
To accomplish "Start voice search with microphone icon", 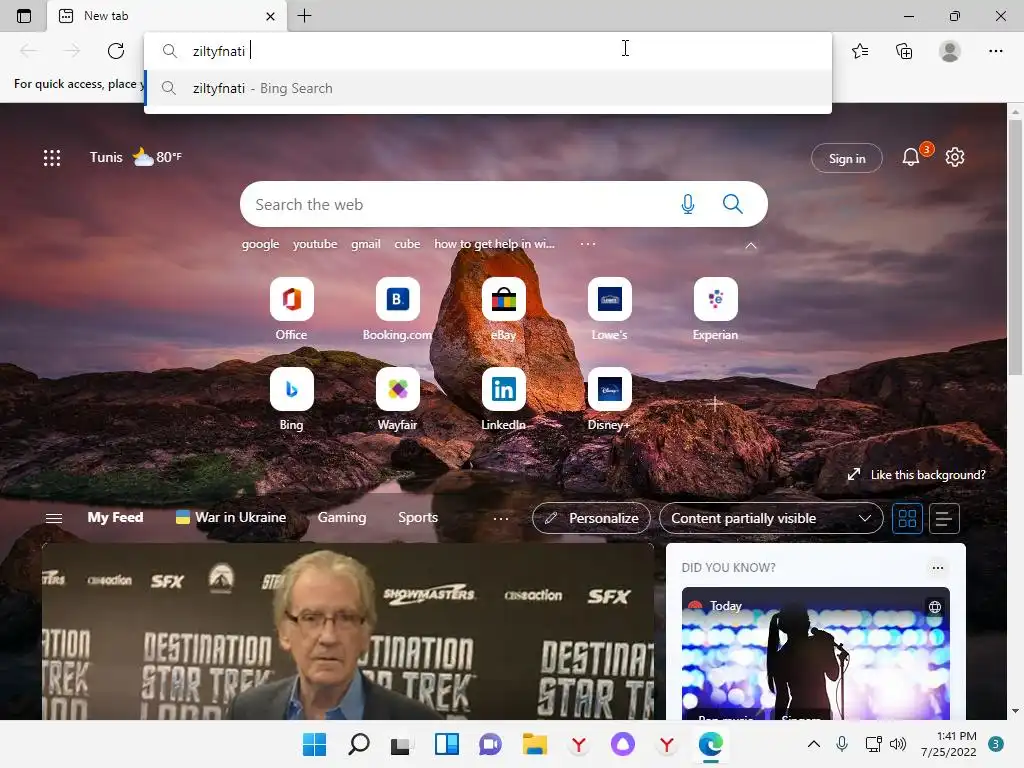I will 688,204.
